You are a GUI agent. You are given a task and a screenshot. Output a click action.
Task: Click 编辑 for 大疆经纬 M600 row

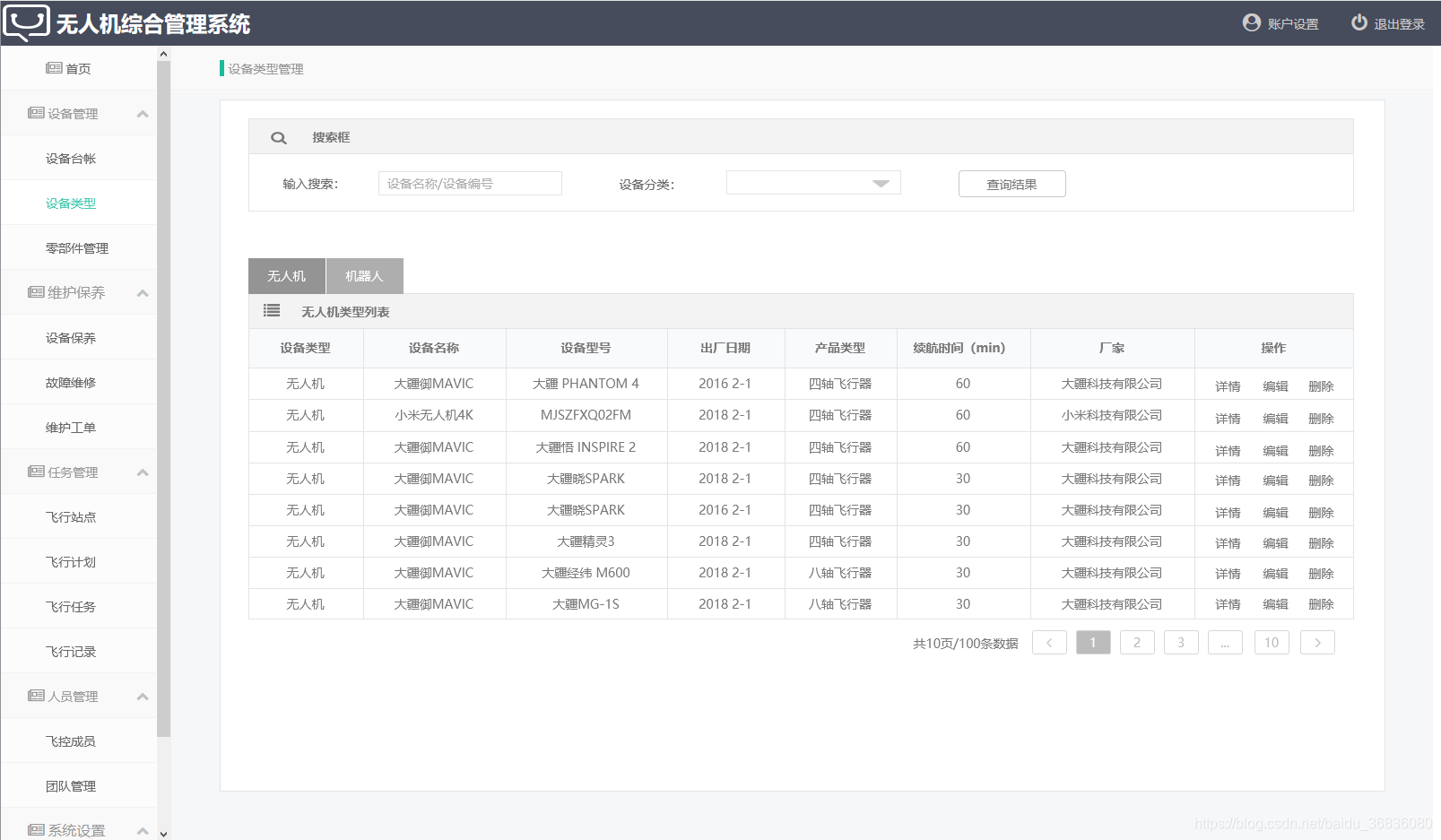point(1275,574)
